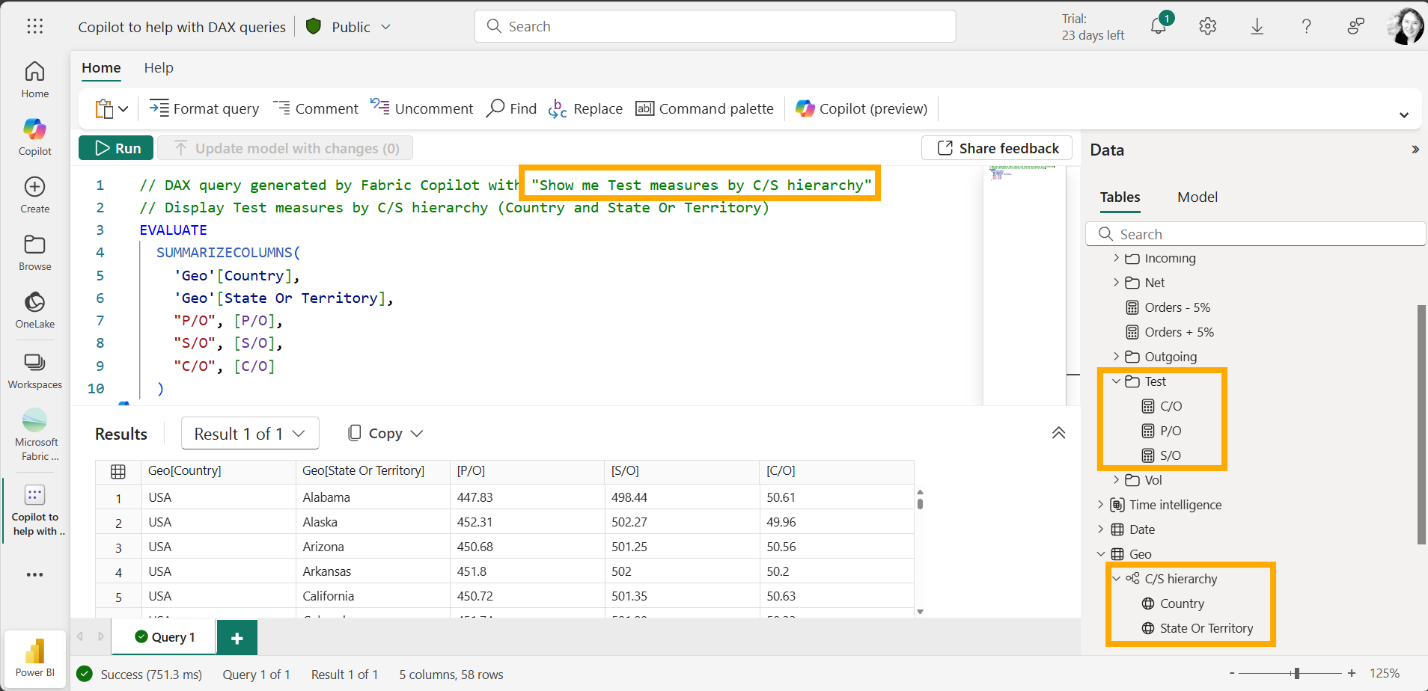Click the zoom in plus button
Image resolution: width=1428 pixels, height=691 pixels.
[1352, 673]
